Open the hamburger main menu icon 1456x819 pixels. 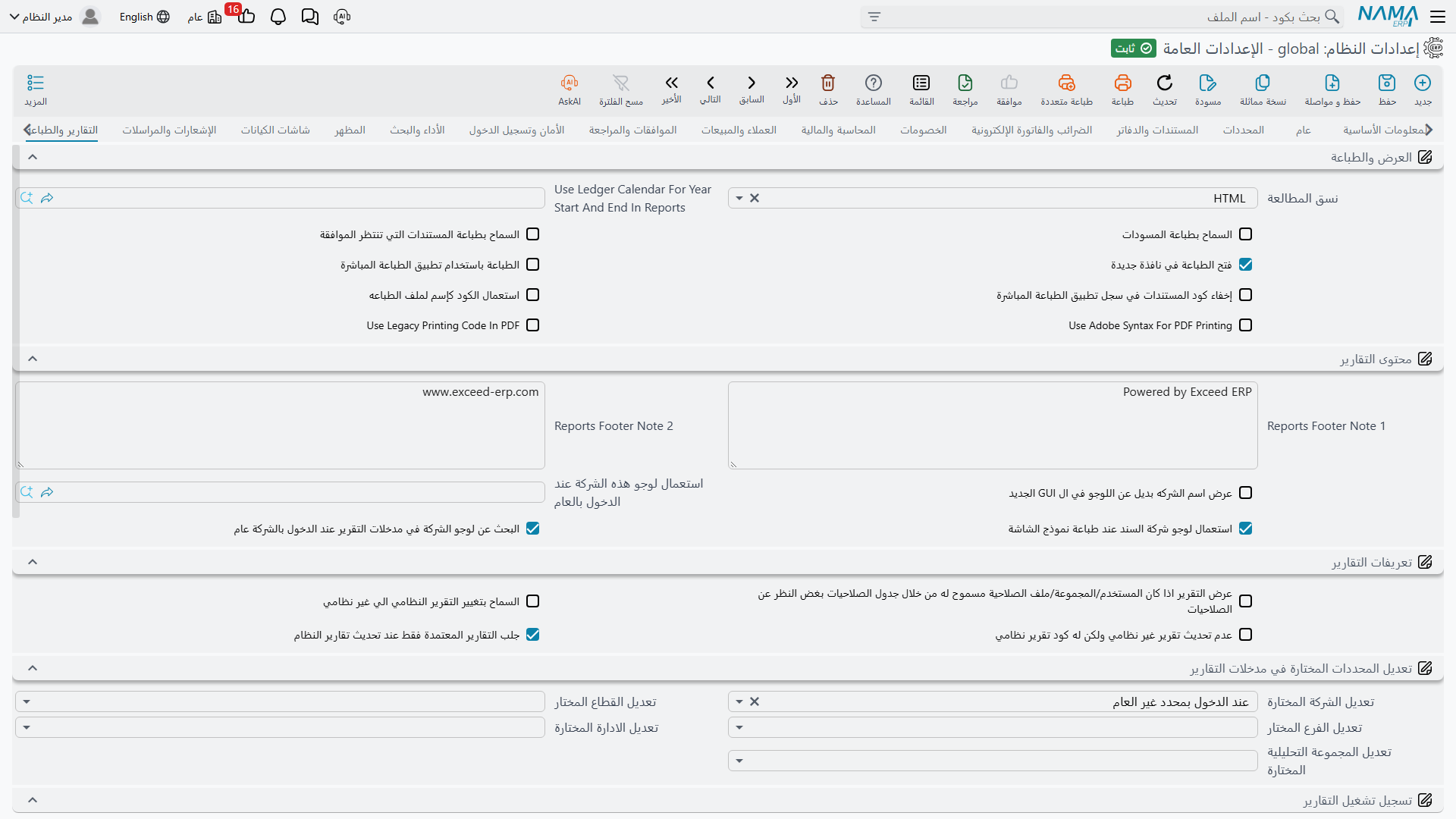click(x=1438, y=17)
